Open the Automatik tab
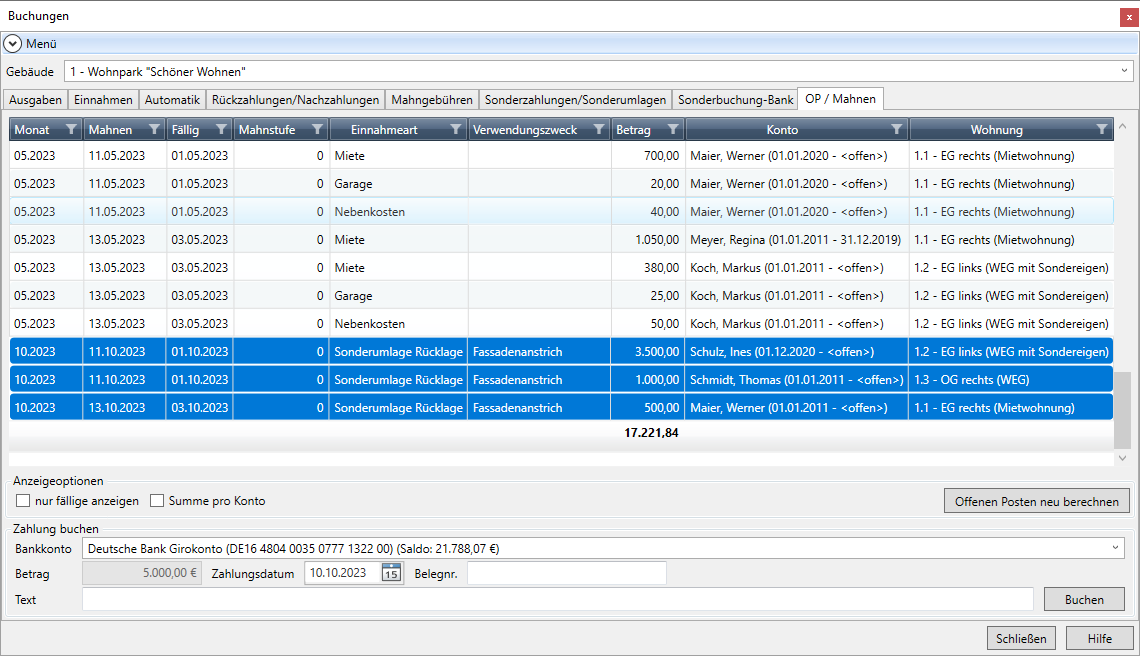 point(172,100)
